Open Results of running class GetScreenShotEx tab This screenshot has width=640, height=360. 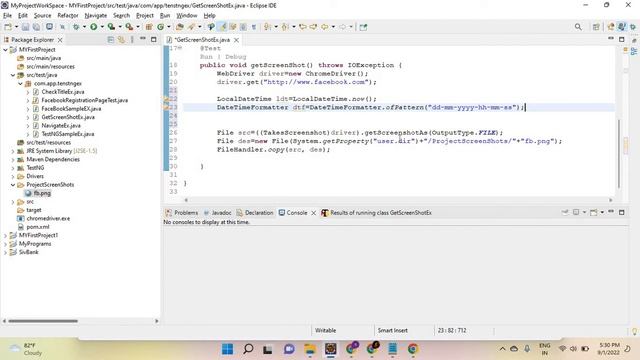click(376, 213)
